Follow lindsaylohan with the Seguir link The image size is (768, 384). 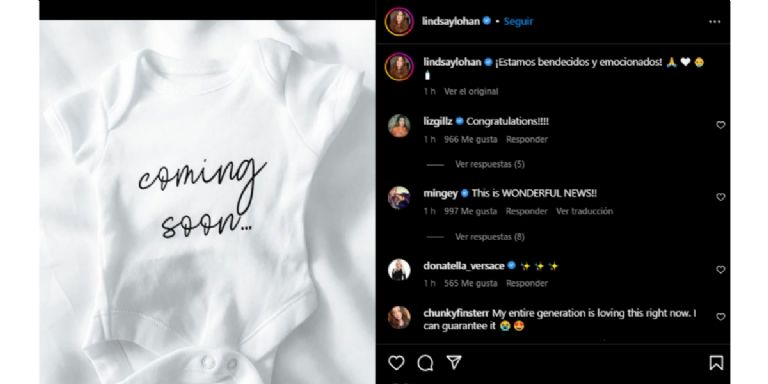coord(518,22)
